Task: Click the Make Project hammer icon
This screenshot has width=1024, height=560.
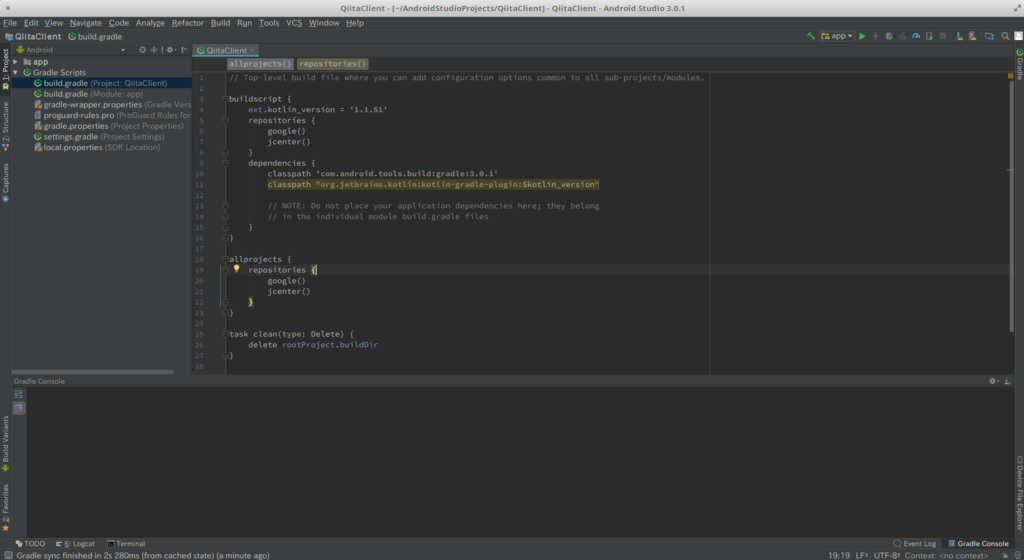Action: (811, 36)
